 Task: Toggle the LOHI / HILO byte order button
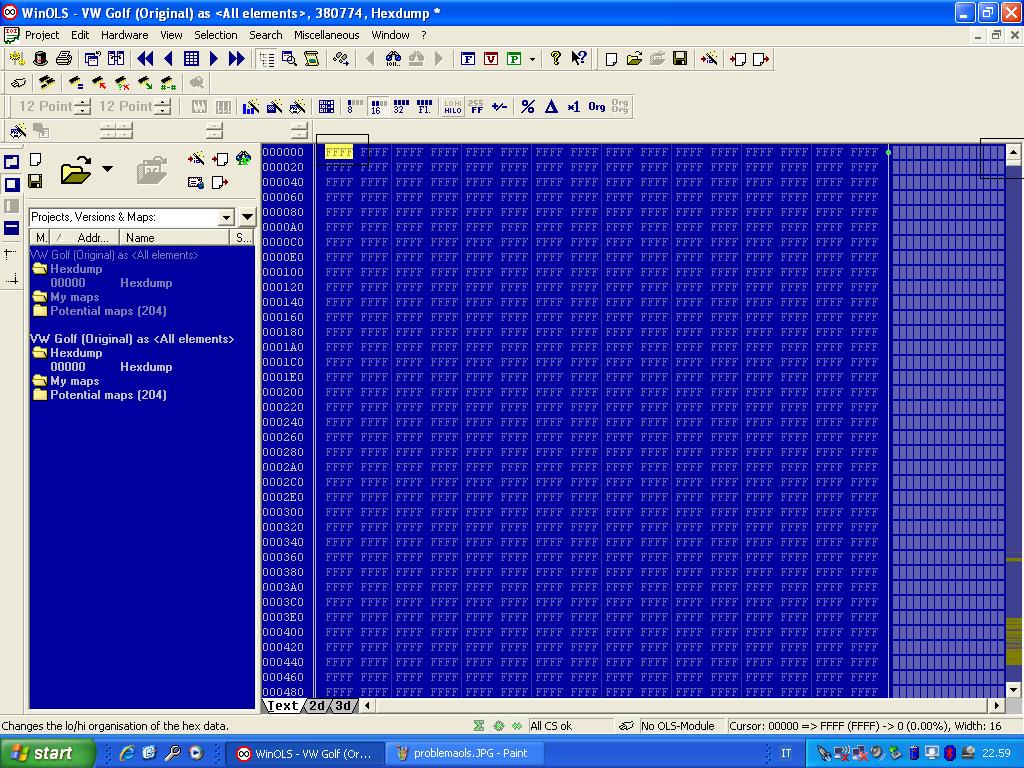coord(453,106)
